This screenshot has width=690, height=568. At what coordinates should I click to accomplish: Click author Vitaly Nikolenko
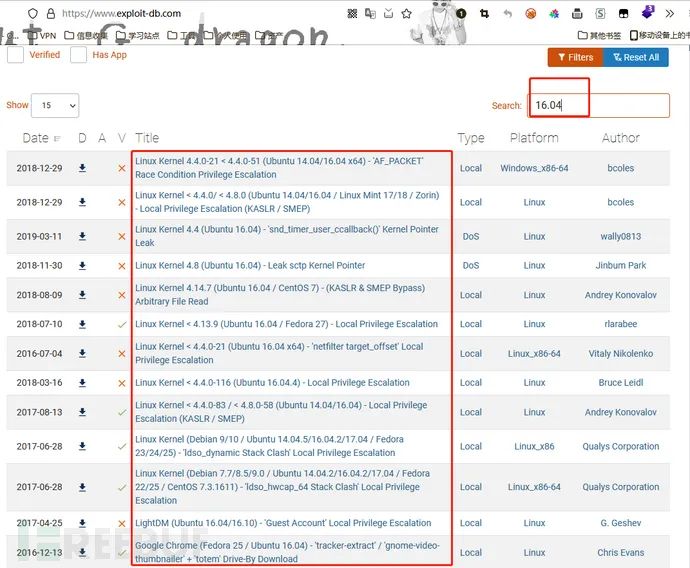tap(621, 353)
